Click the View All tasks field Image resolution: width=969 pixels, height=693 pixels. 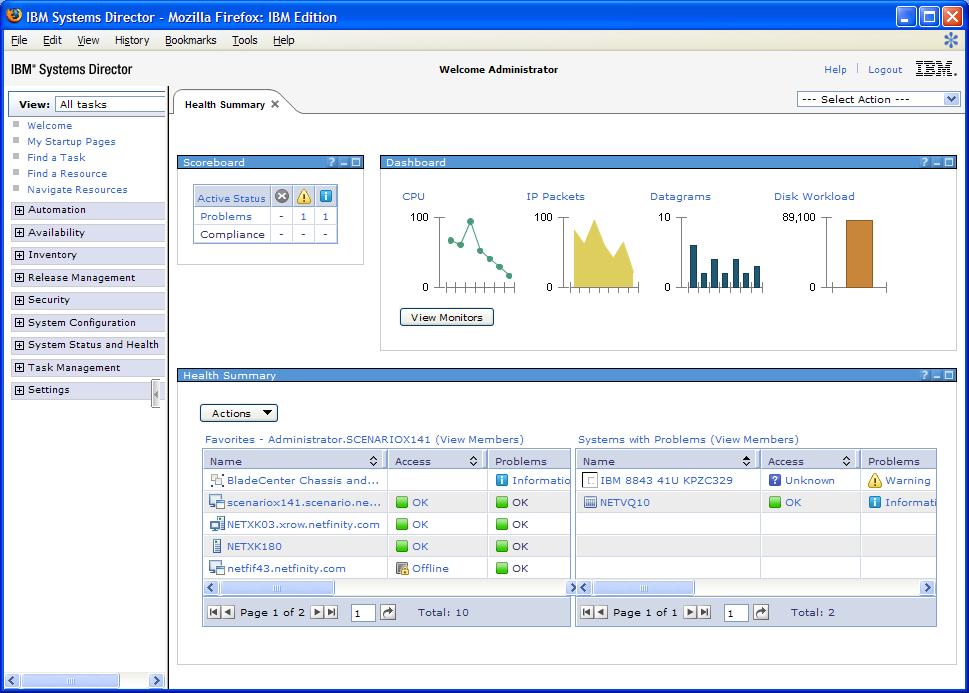pos(110,104)
